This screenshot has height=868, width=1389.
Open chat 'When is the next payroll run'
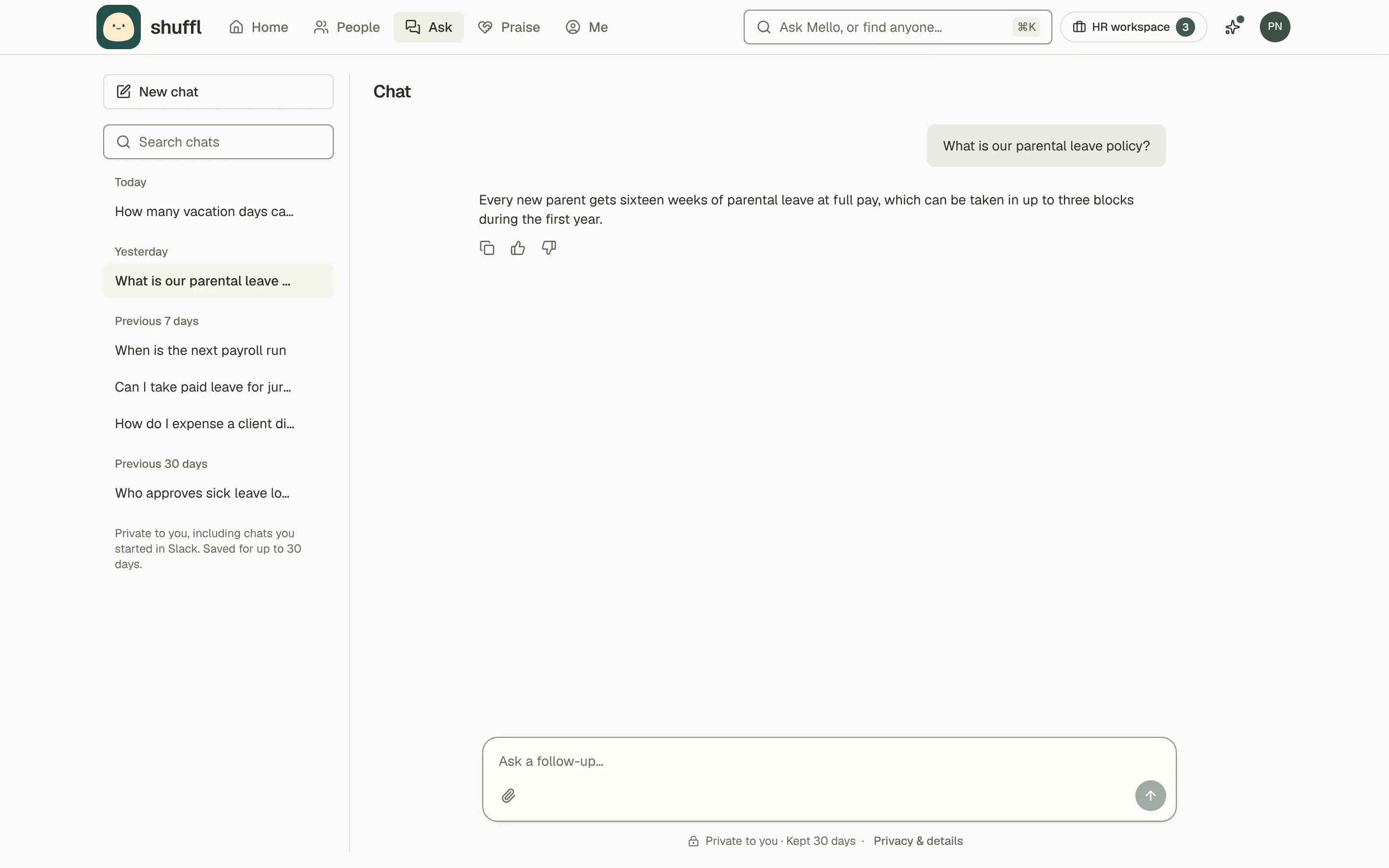pos(218,350)
